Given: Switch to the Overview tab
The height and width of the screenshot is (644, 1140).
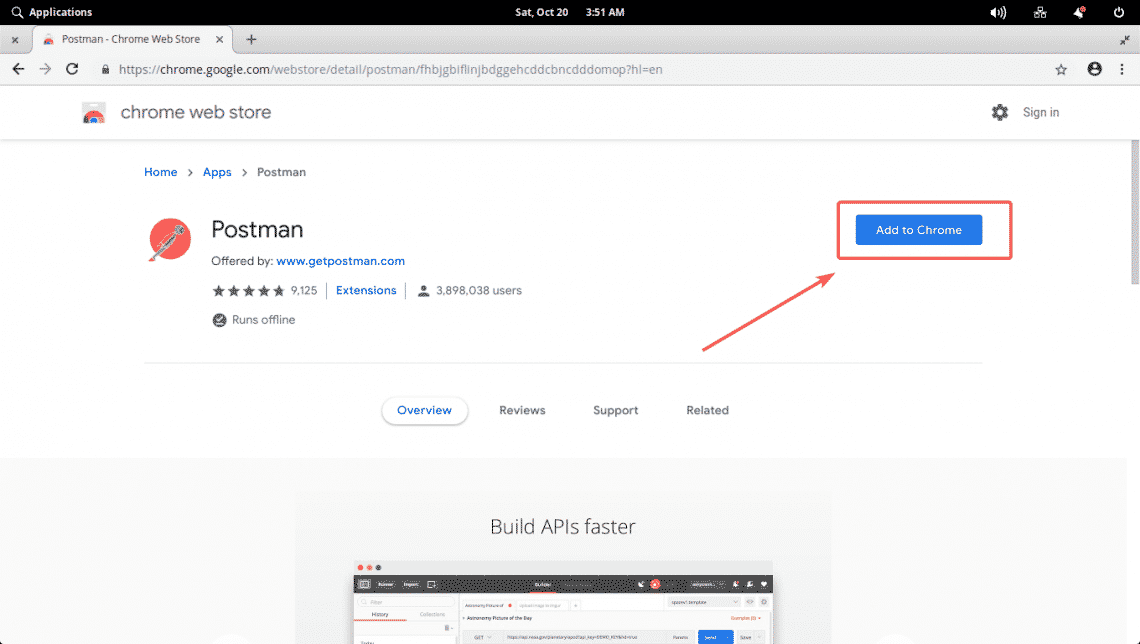Looking at the screenshot, I should coord(425,410).
